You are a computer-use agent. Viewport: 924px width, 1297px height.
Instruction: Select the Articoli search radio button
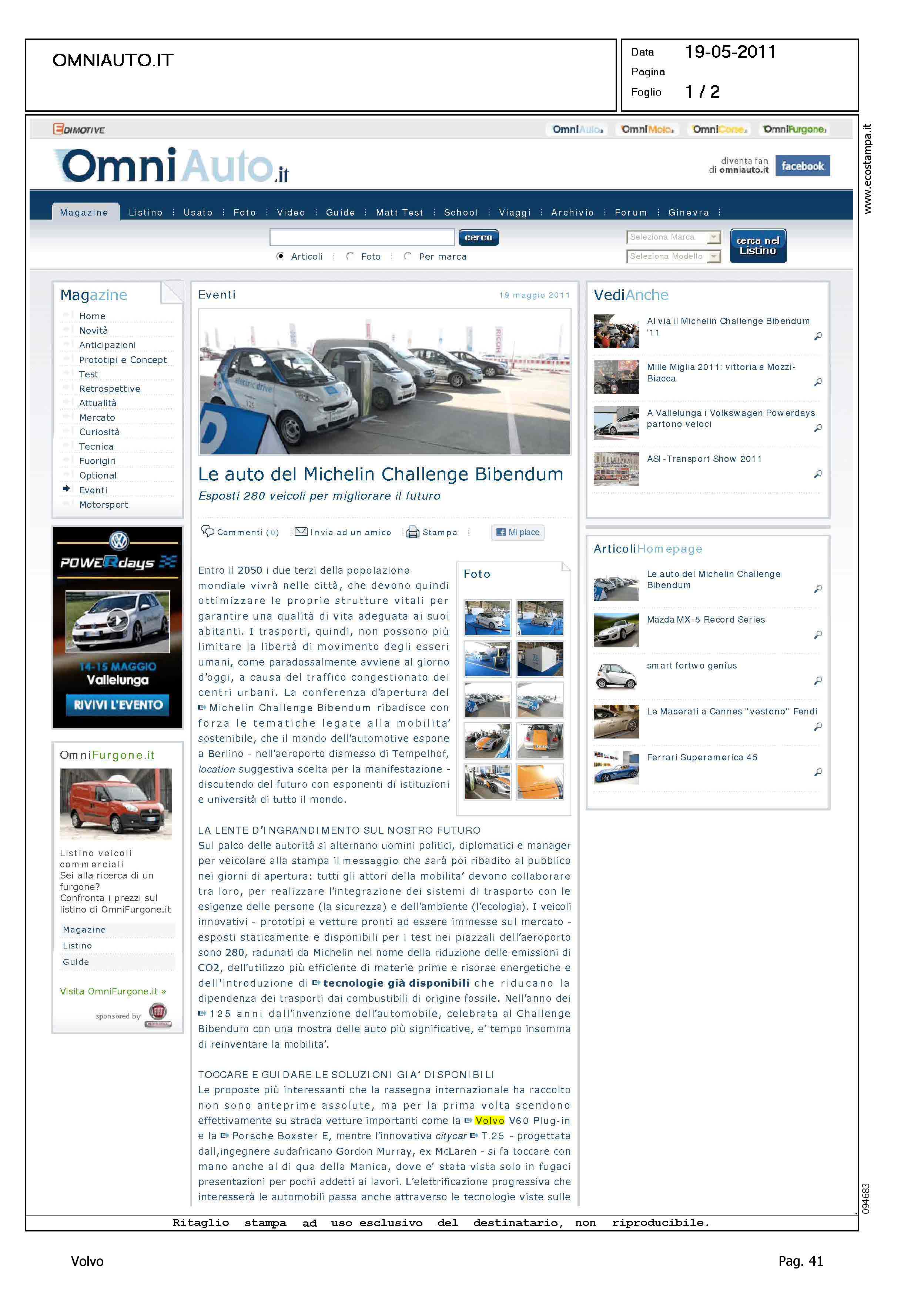(x=280, y=256)
